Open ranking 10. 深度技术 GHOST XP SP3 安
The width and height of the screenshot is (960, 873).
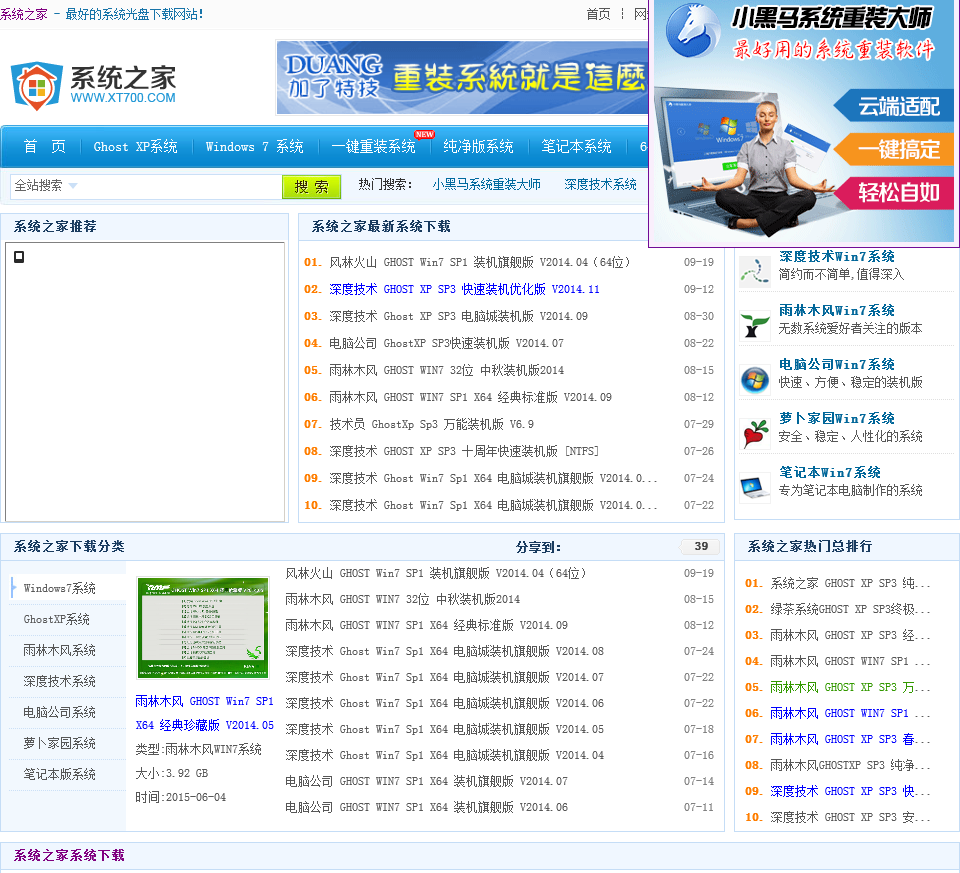coord(850,817)
